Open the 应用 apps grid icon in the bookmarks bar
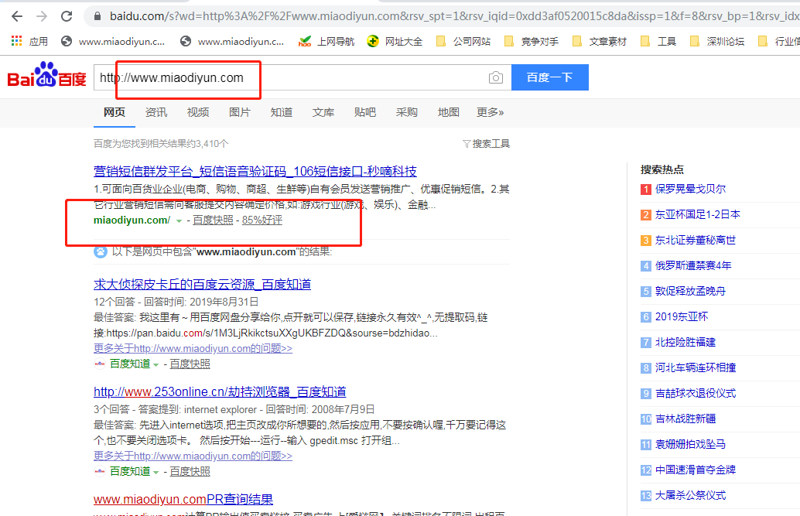The height and width of the screenshot is (516, 800). [x=17, y=41]
